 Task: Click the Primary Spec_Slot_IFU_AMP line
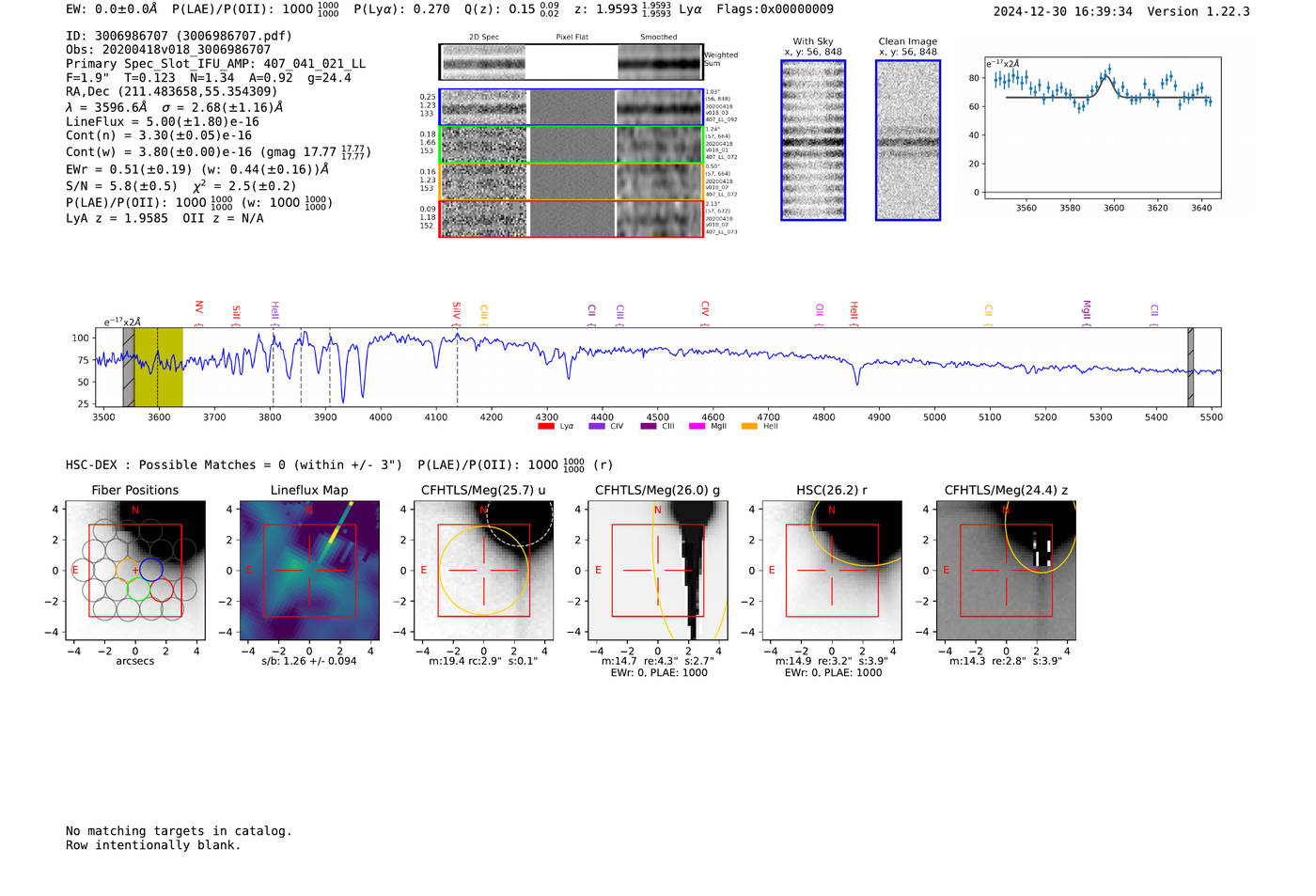tap(216, 64)
